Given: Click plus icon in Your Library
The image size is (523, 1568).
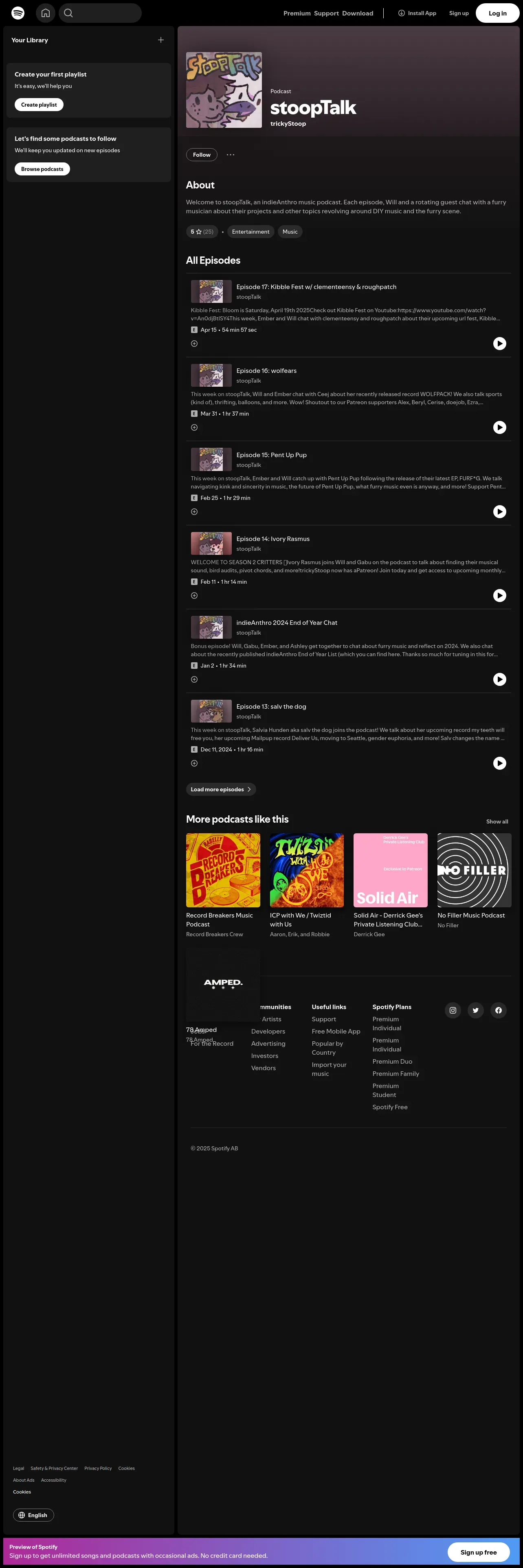Looking at the screenshot, I should pos(161,40).
